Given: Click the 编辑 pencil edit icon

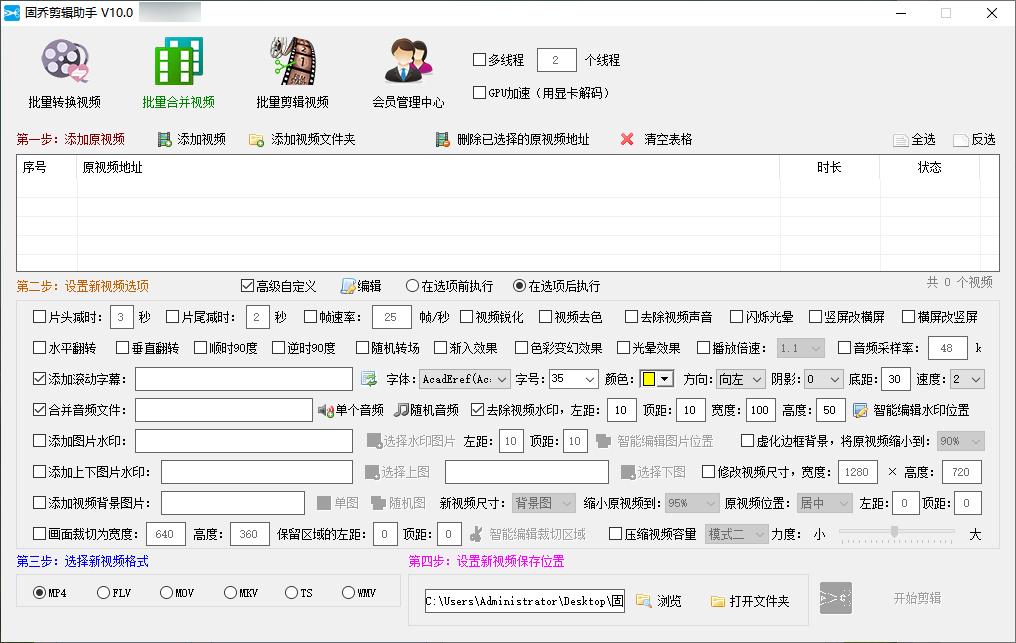Looking at the screenshot, I should 349,284.
